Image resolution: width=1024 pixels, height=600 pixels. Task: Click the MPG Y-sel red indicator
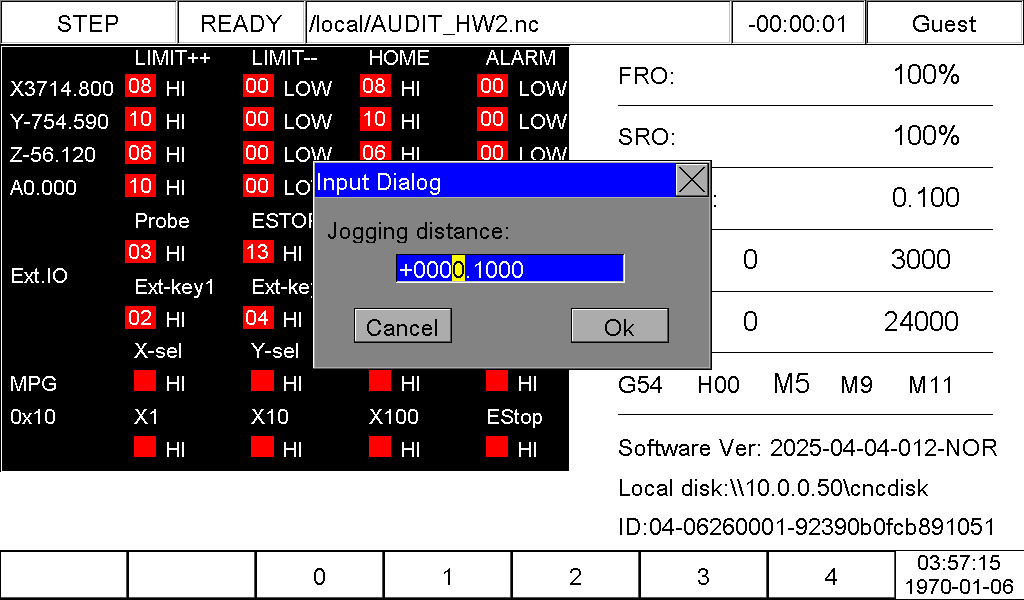click(263, 381)
